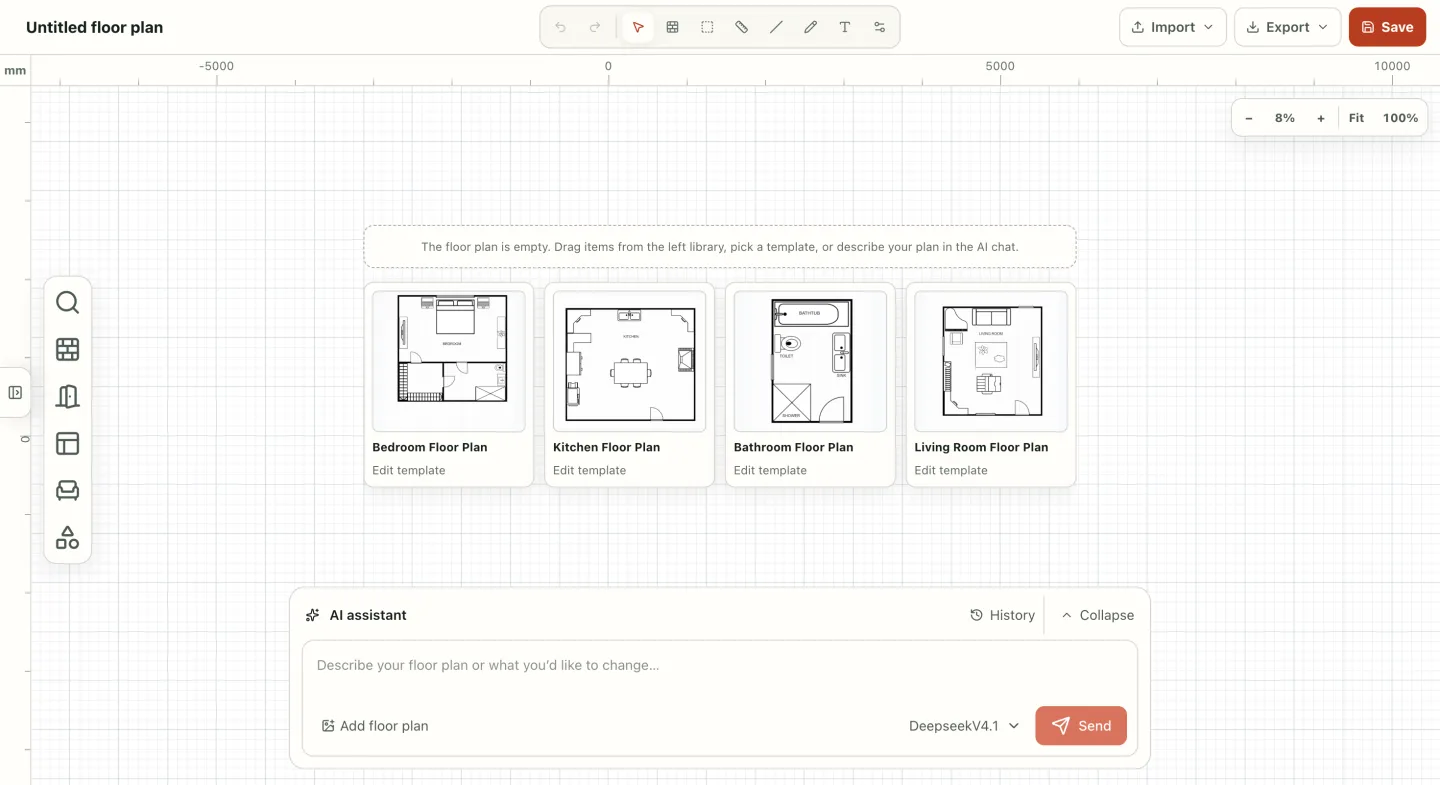The width and height of the screenshot is (1440, 785).
Task: Click Edit template under Bathroom Floor Plan
Action: tap(770, 470)
